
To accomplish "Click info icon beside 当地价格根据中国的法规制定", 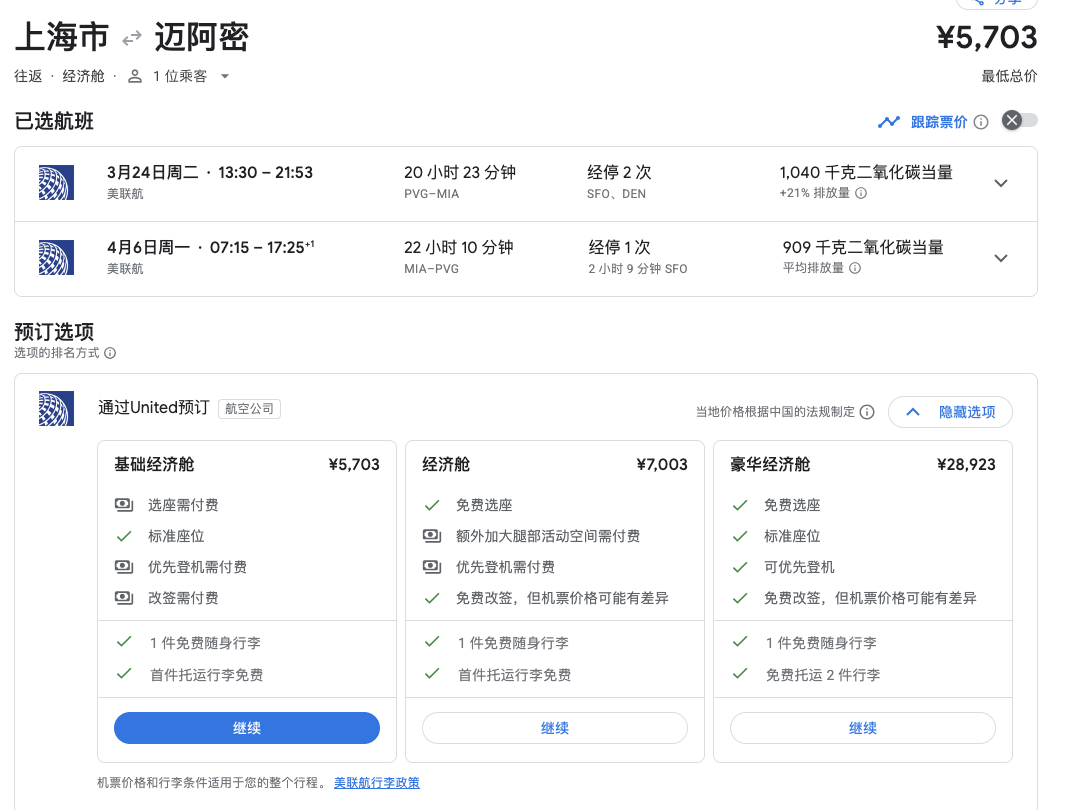I will 867,412.
